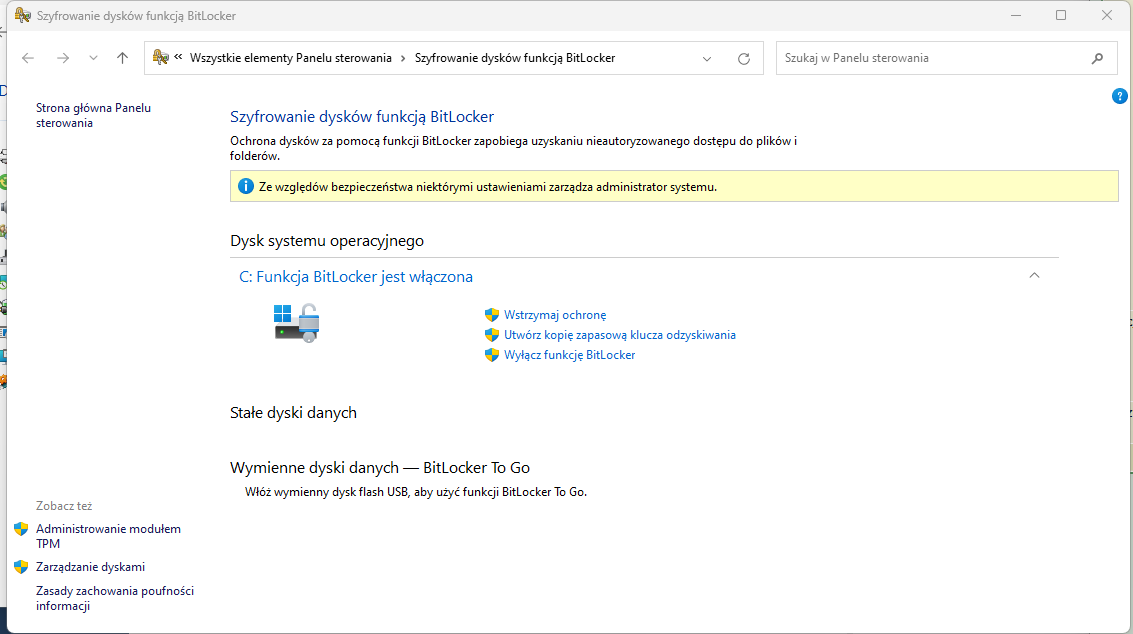Click Wymienne dyski danych — BitLocker To Go heading

[380, 468]
